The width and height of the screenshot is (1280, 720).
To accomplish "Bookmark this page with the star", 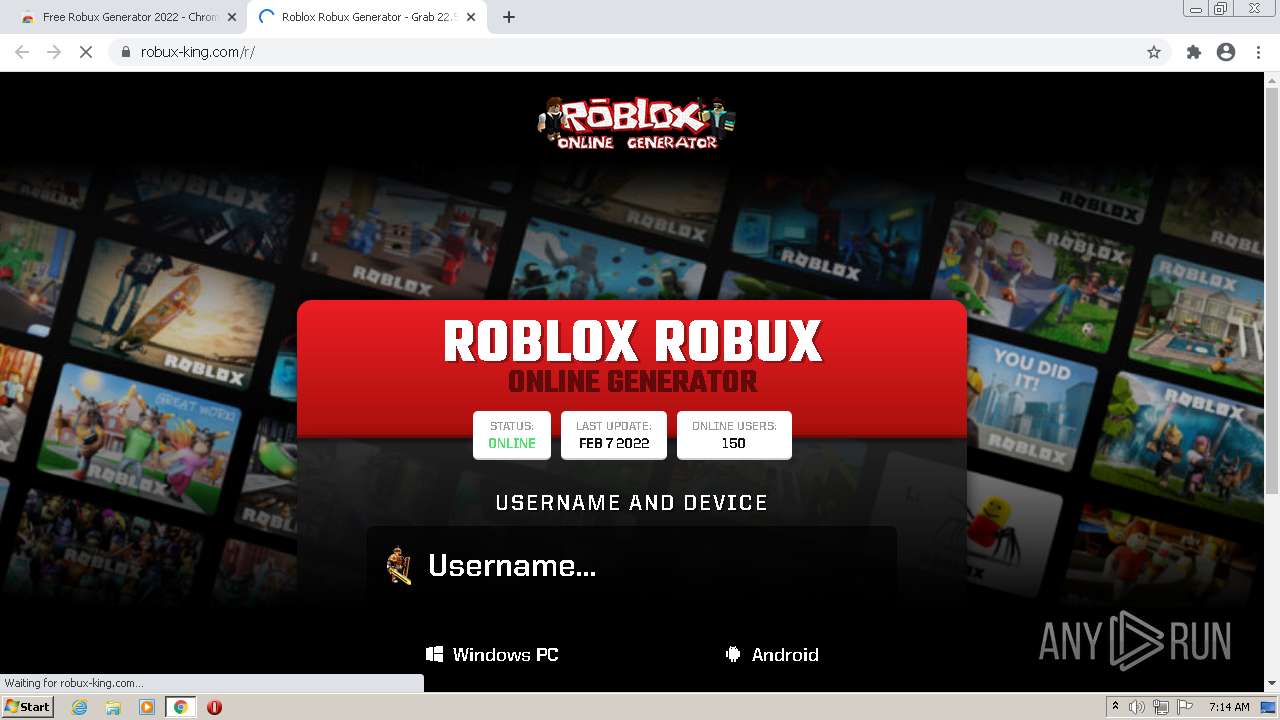I will [1154, 52].
